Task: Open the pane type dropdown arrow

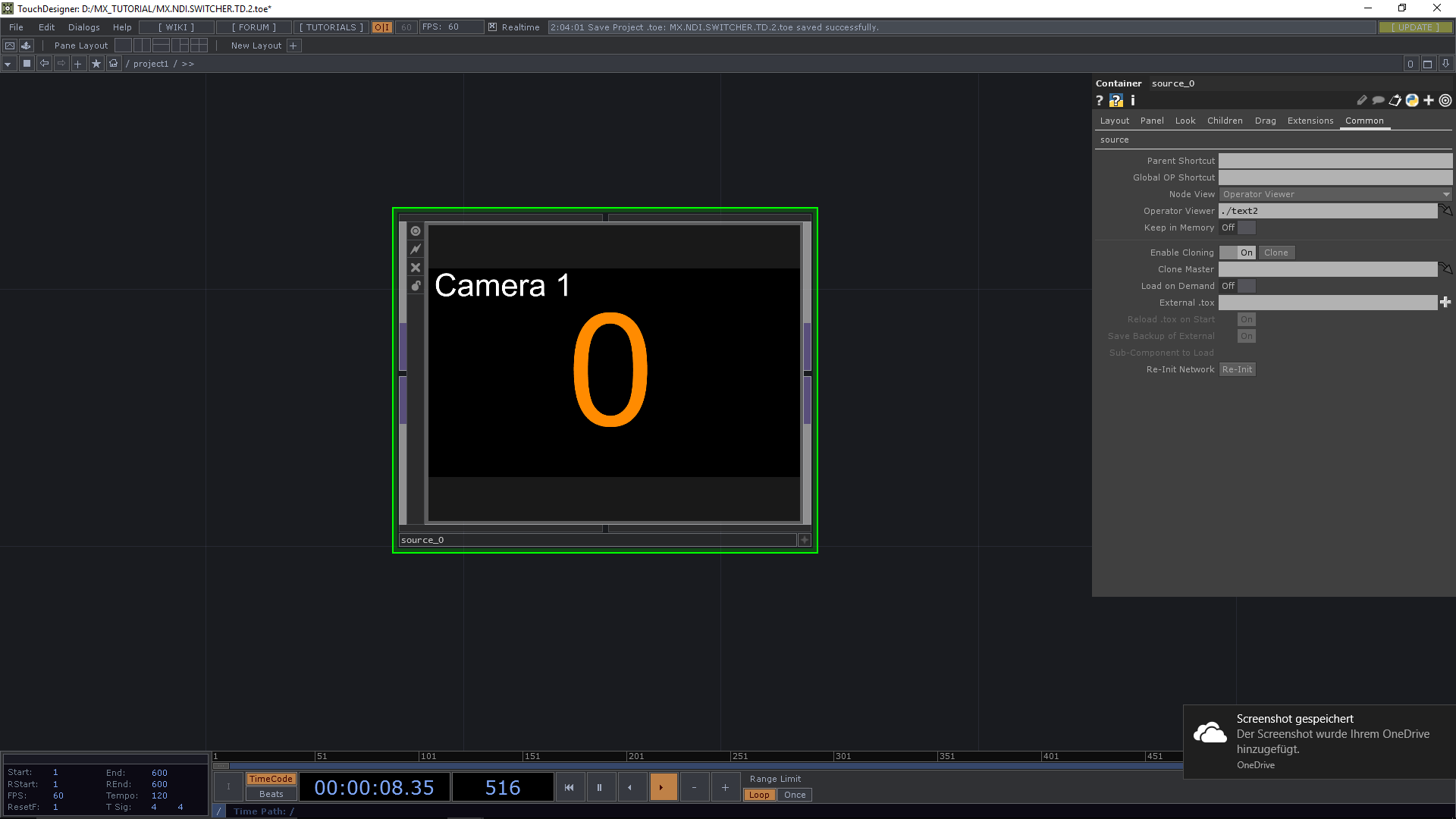Action: [x=8, y=64]
